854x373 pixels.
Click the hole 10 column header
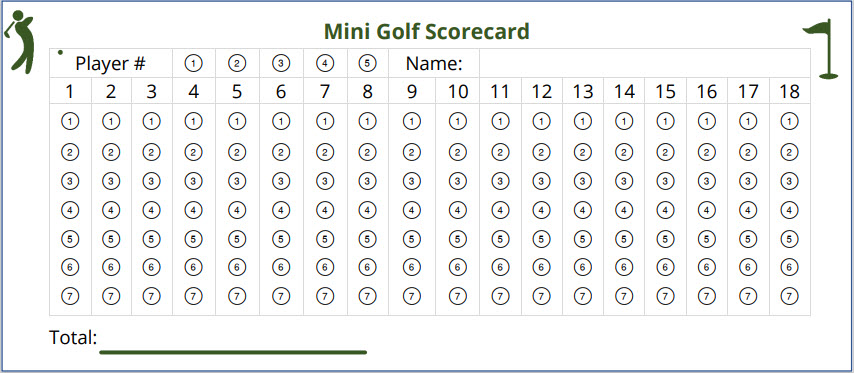(x=458, y=91)
